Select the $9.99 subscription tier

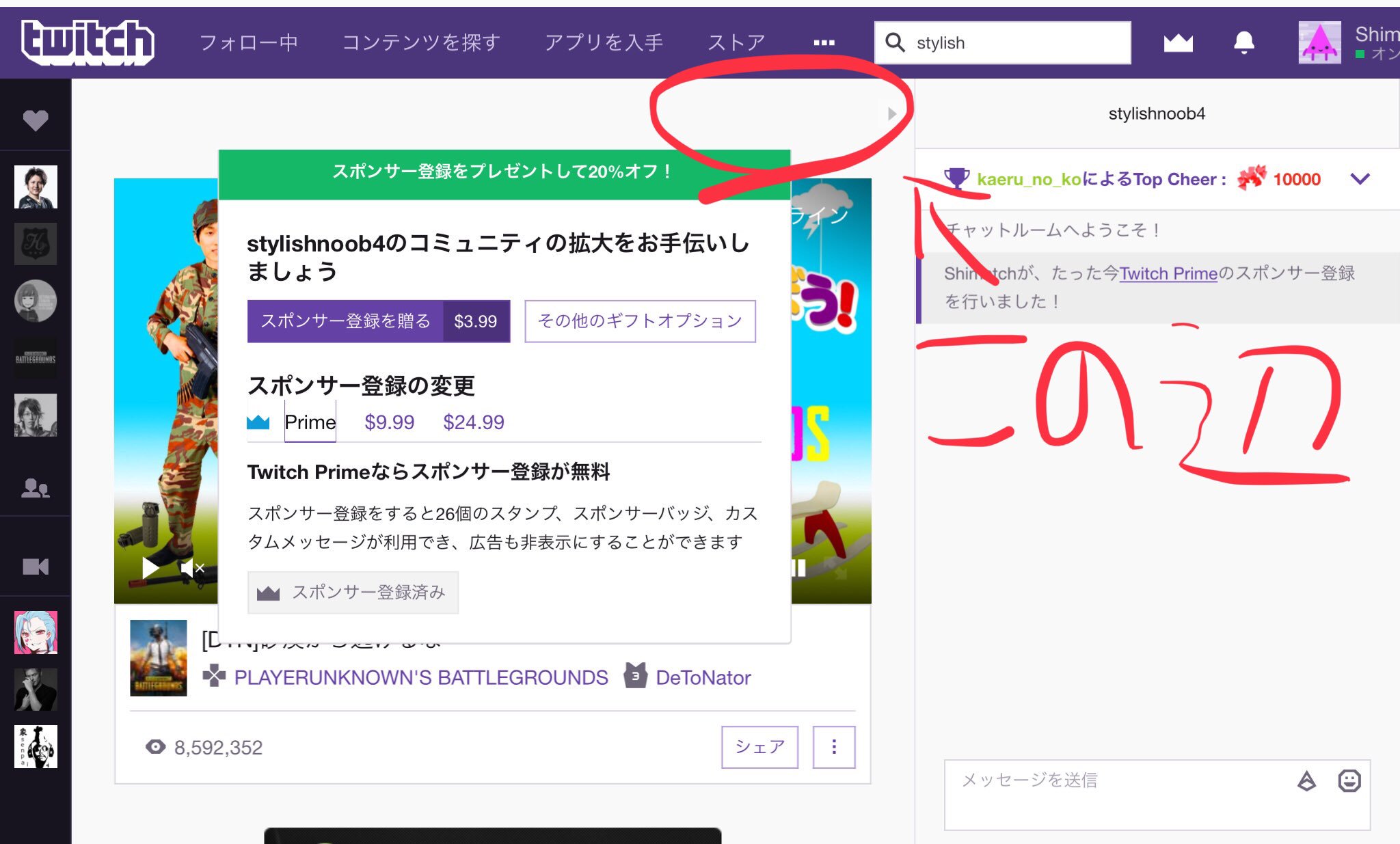pos(389,422)
